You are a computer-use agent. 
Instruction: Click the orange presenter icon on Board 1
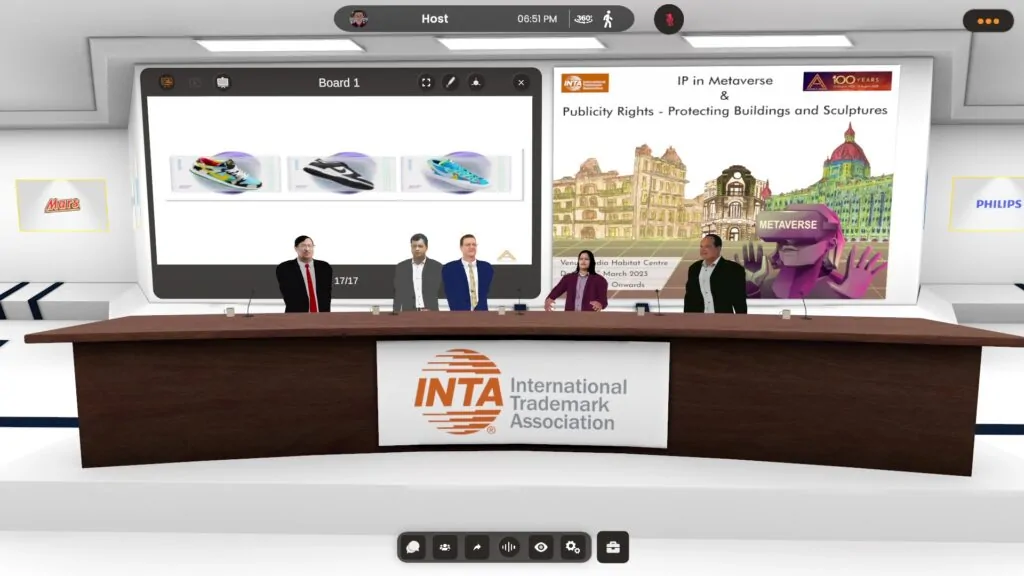pos(167,82)
